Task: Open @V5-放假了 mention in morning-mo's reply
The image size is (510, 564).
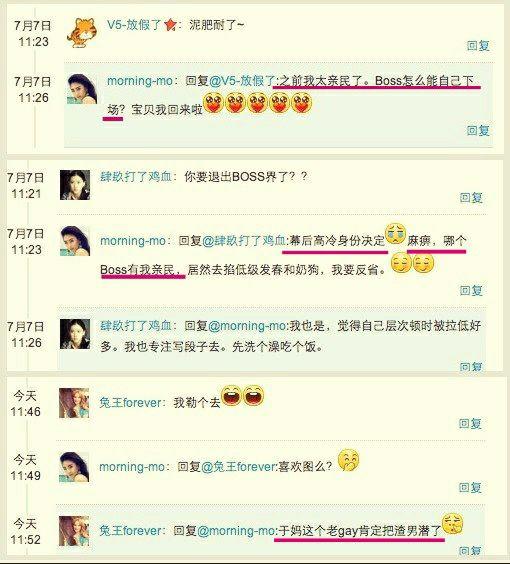Action: tap(242, 81)
